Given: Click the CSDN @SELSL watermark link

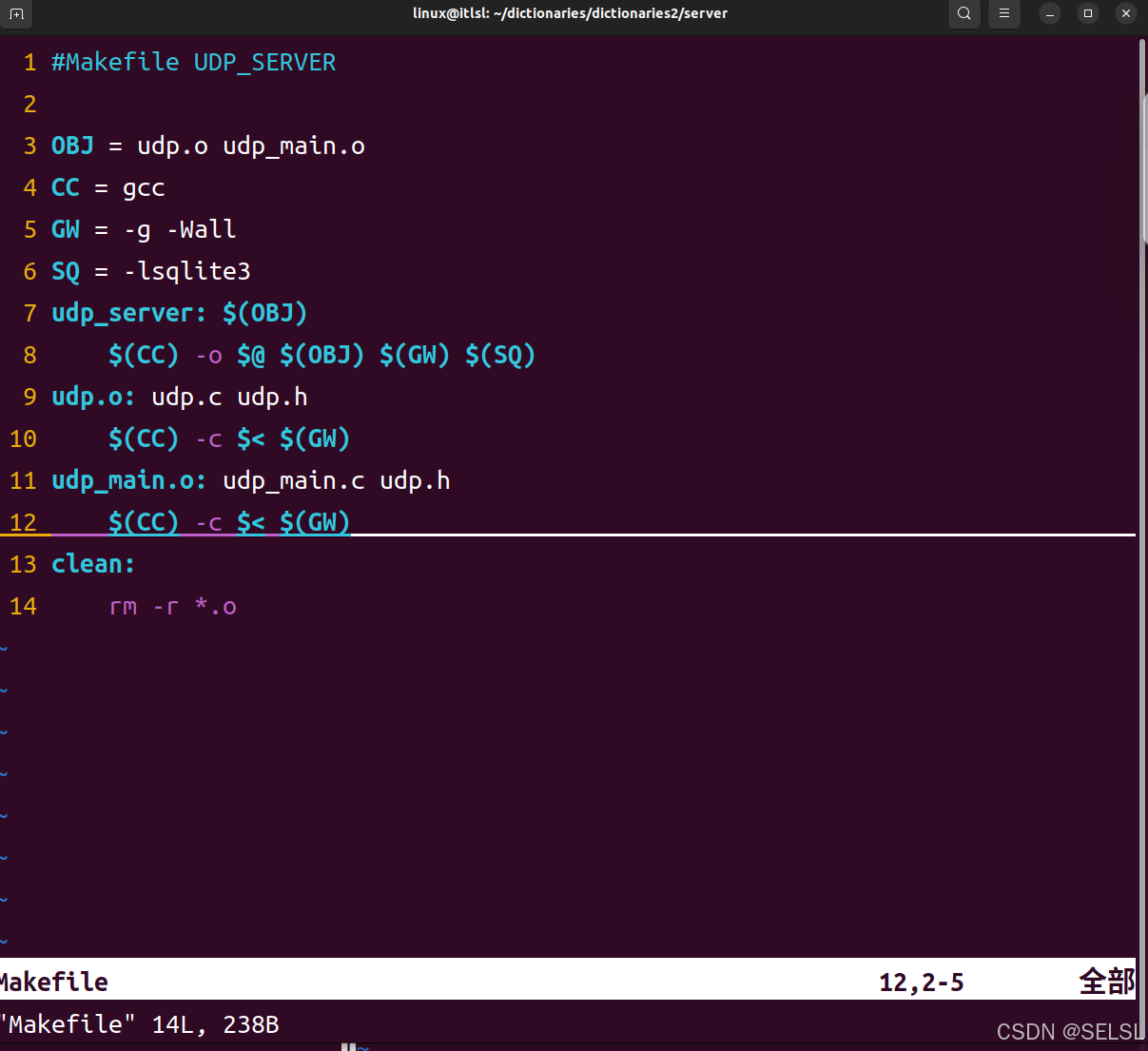Looking at the screenshot, I should click(x=1068, y=1031).
